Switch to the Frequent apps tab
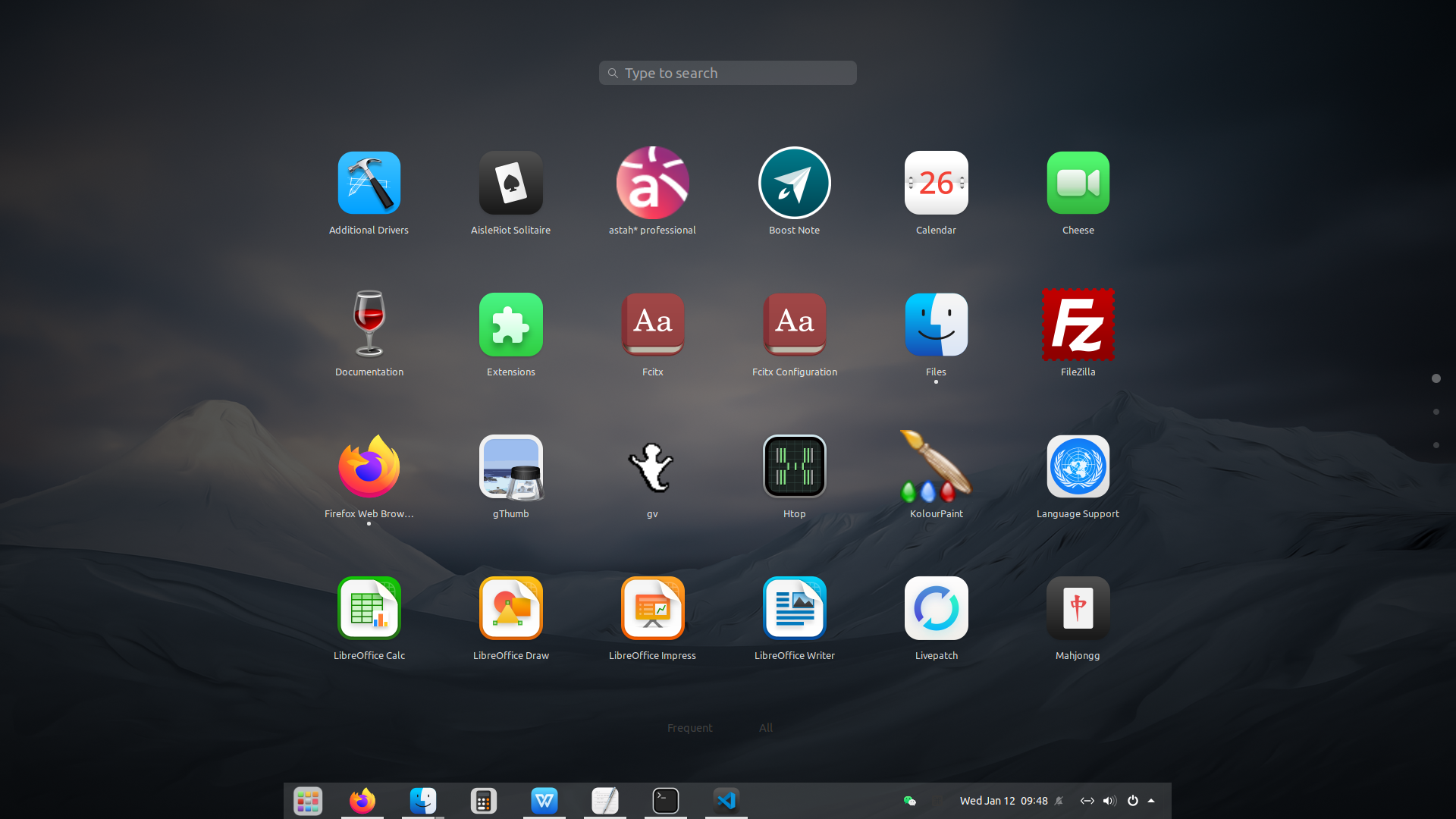 [x=689, y=728]
